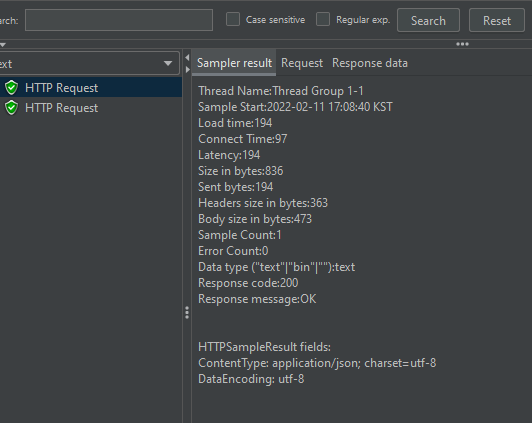Click the Data type ("text"|"bin"|""):text line

(x=277, y=267)
